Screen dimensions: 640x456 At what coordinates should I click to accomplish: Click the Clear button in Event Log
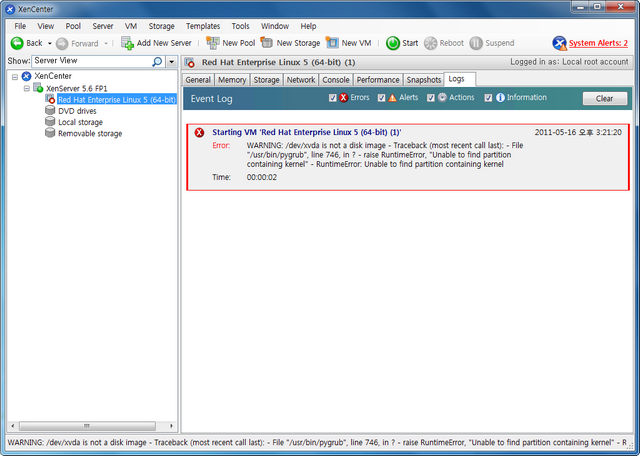(604, 98)
